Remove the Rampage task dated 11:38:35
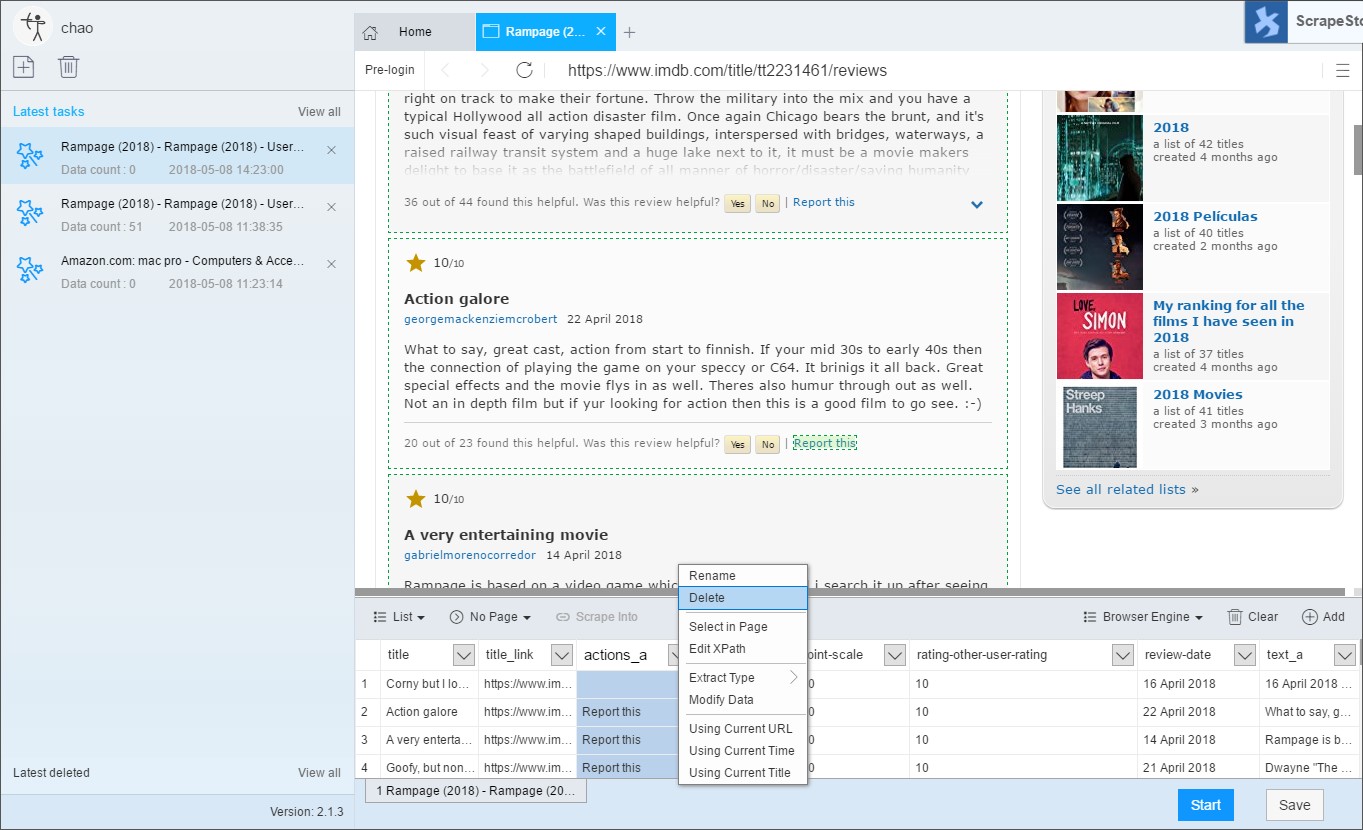The image size is (1363, 830). point(331,207)
